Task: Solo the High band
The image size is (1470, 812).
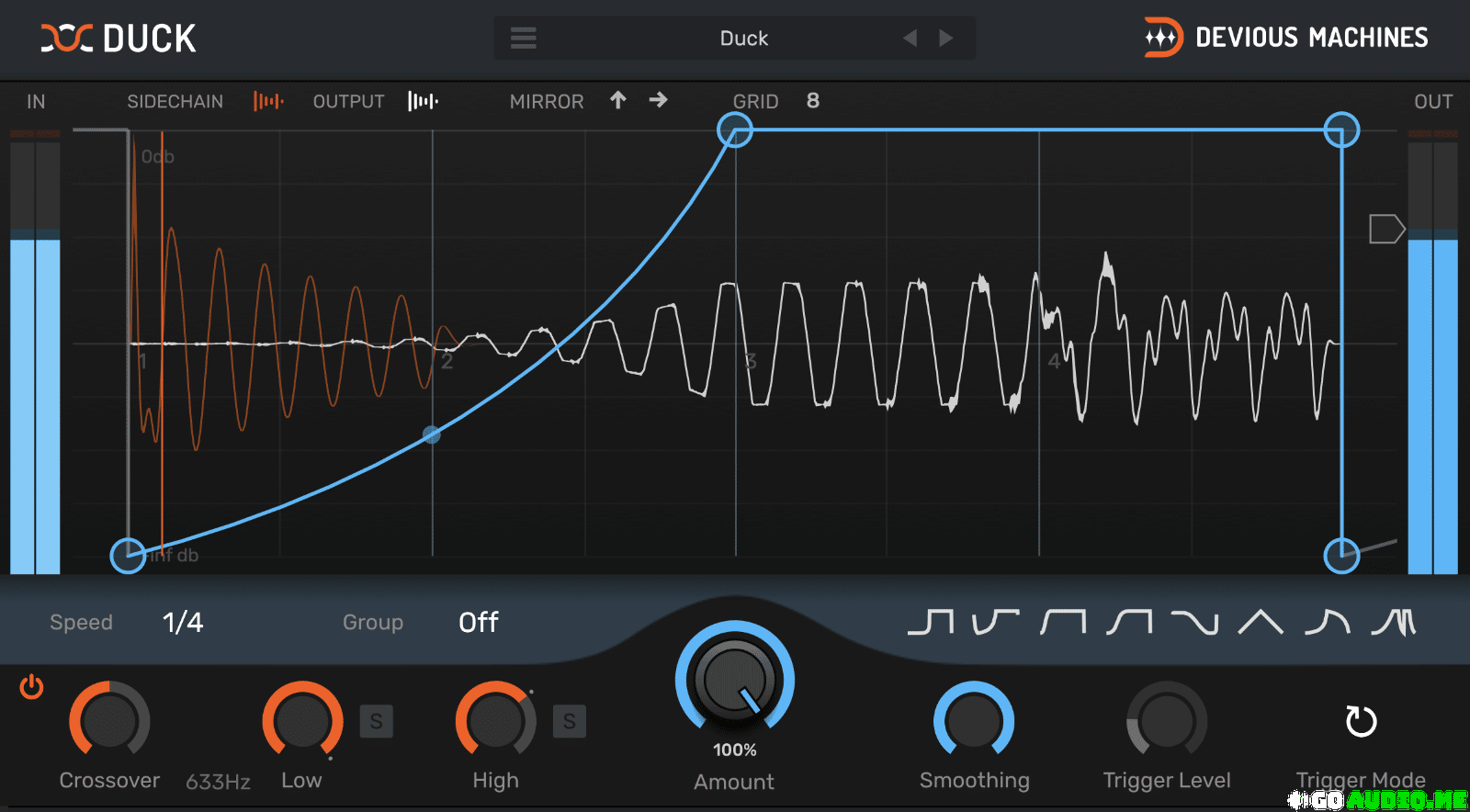Action: 569,721
